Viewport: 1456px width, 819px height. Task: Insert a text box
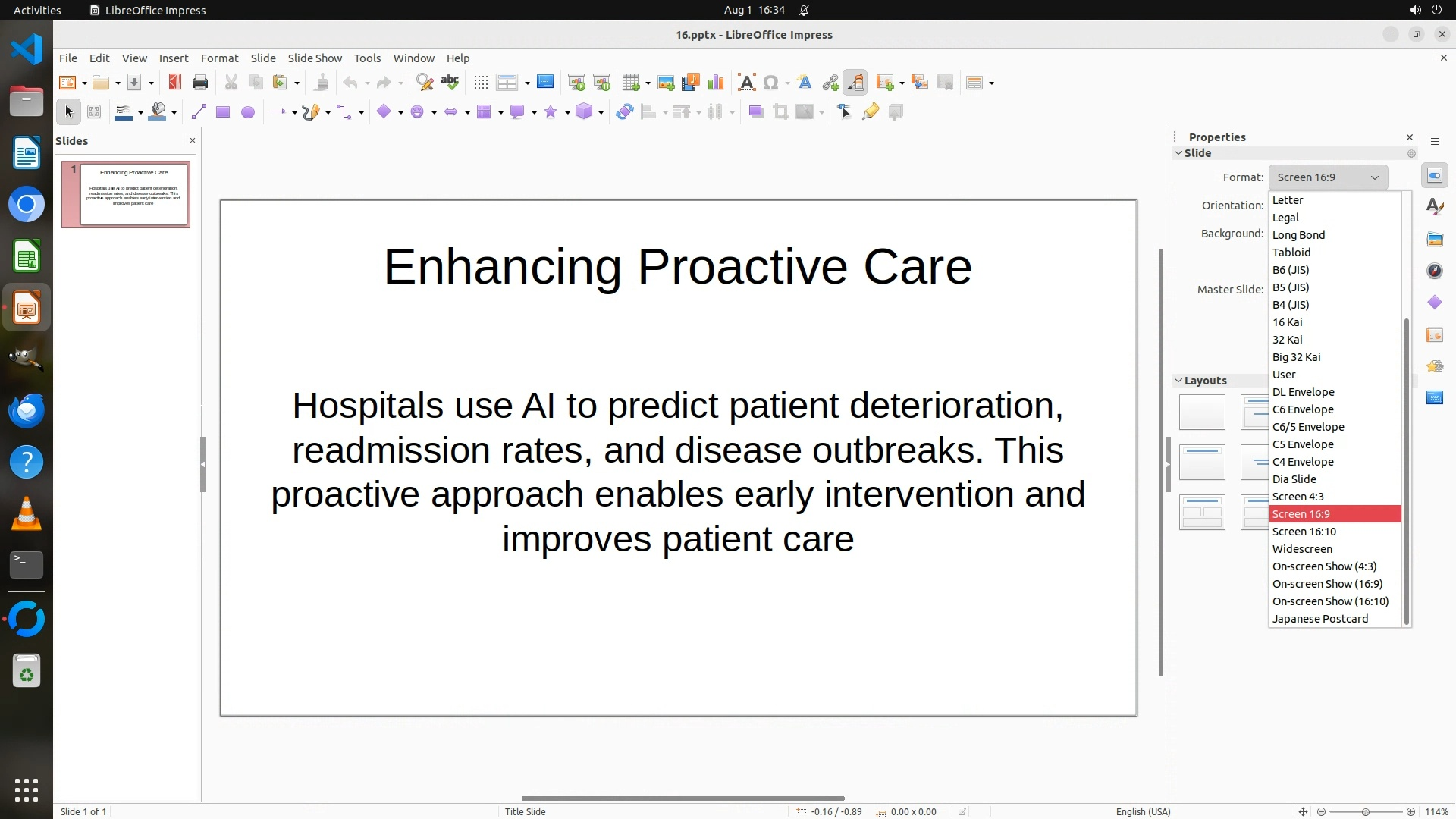746,83
